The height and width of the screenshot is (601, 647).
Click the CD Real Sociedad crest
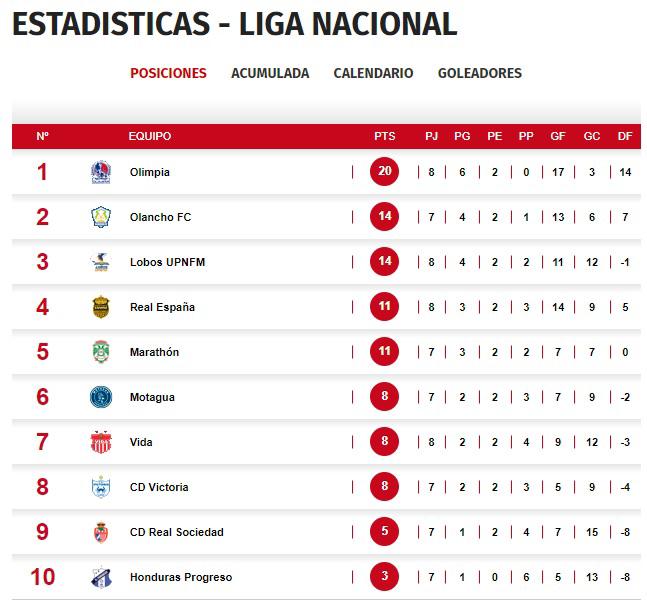[x=100, y=532]
